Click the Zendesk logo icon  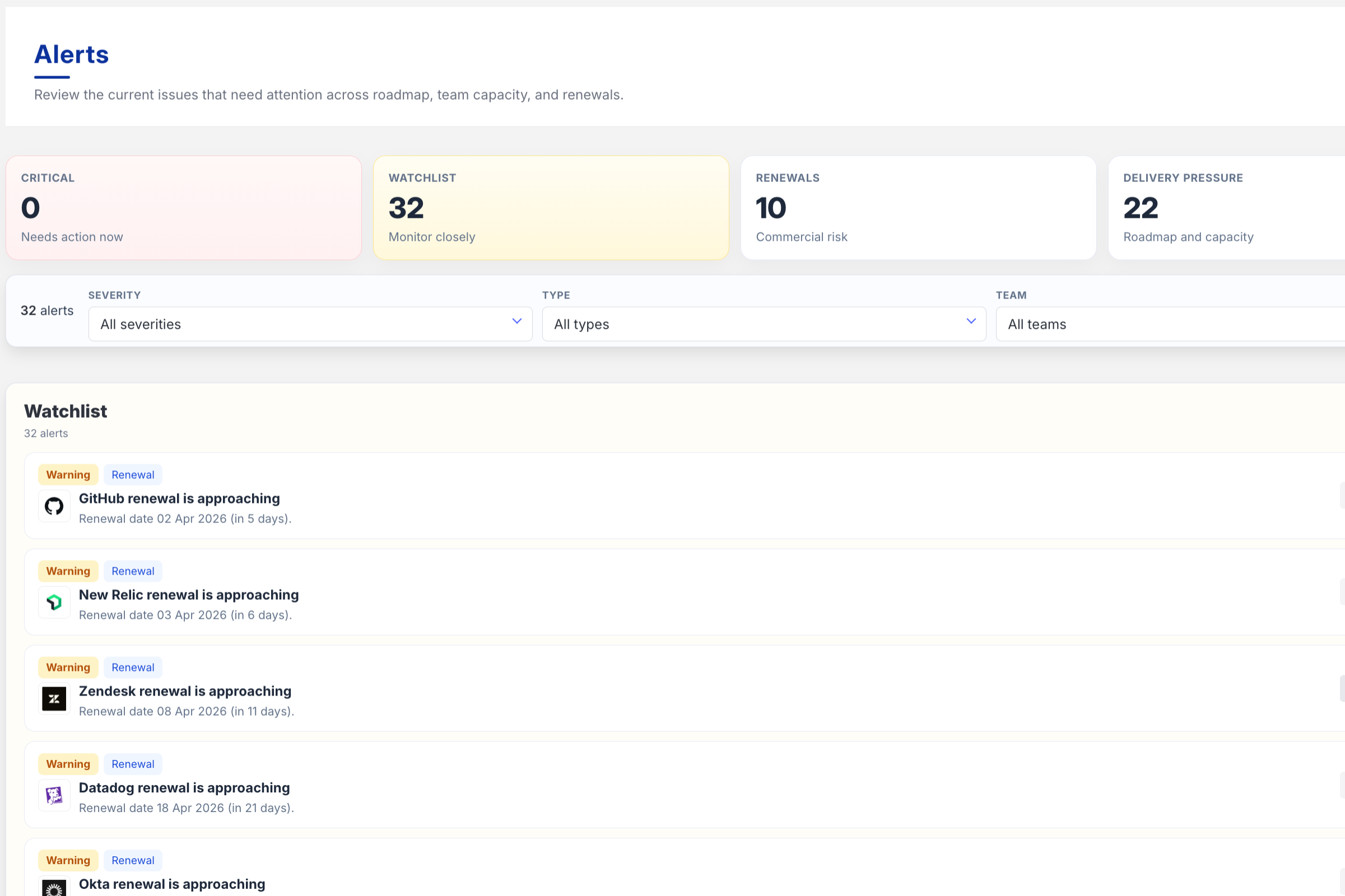pyautogui.click(x=54, y=698)
